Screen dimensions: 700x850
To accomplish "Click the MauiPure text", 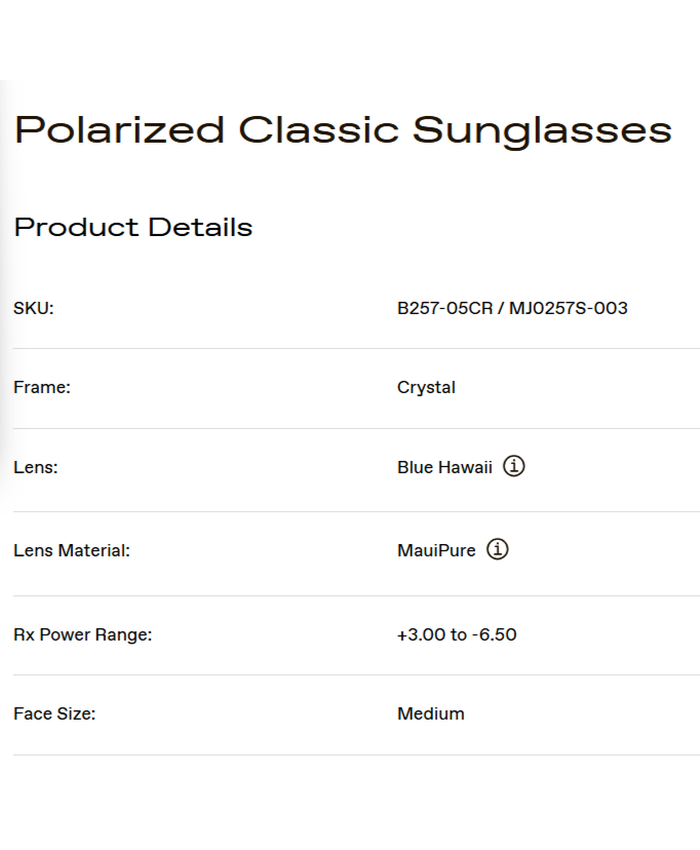I will (436, 550).
